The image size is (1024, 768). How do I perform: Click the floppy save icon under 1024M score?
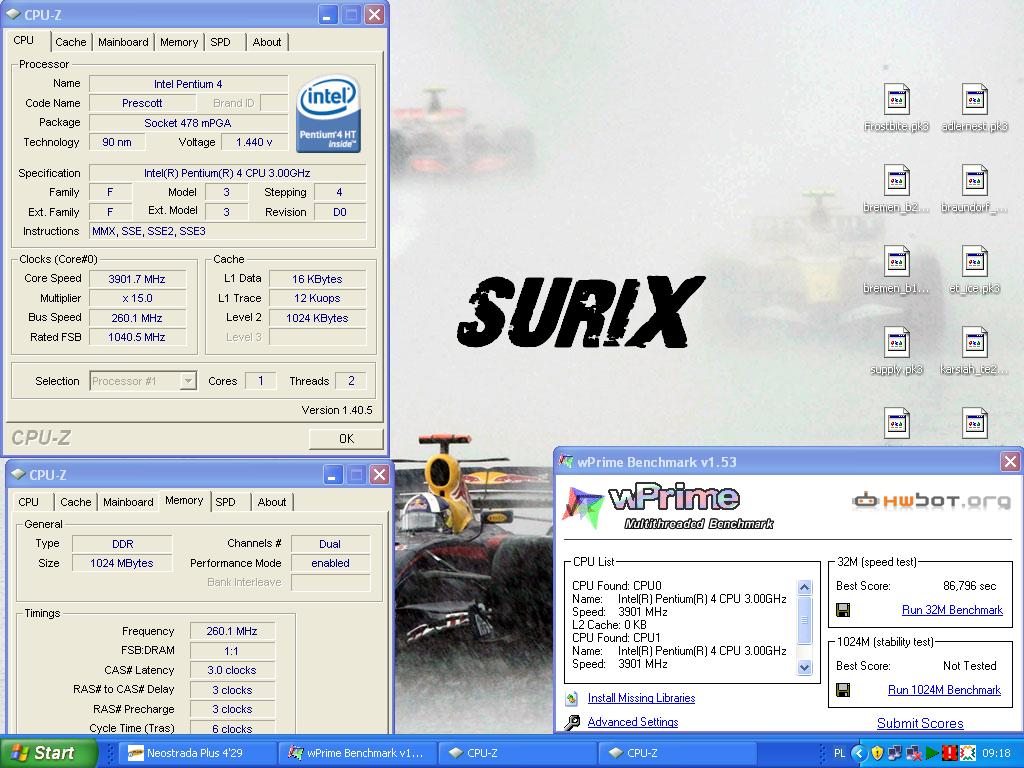tap(843, 690)
